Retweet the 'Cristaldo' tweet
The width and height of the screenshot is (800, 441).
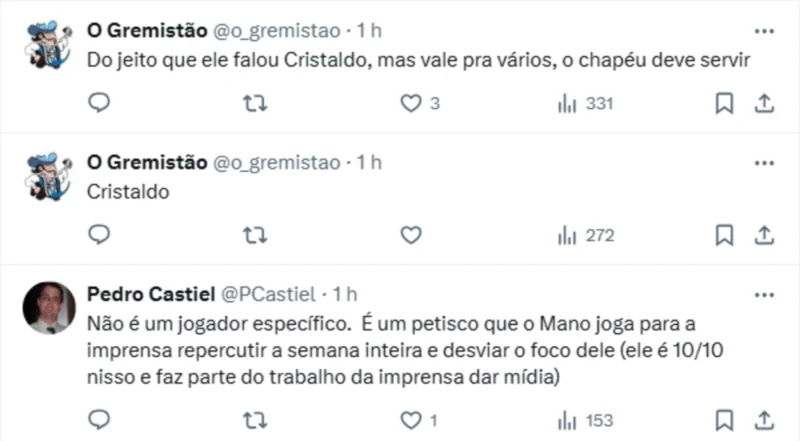pyautogui.click(x=255, y=235)
